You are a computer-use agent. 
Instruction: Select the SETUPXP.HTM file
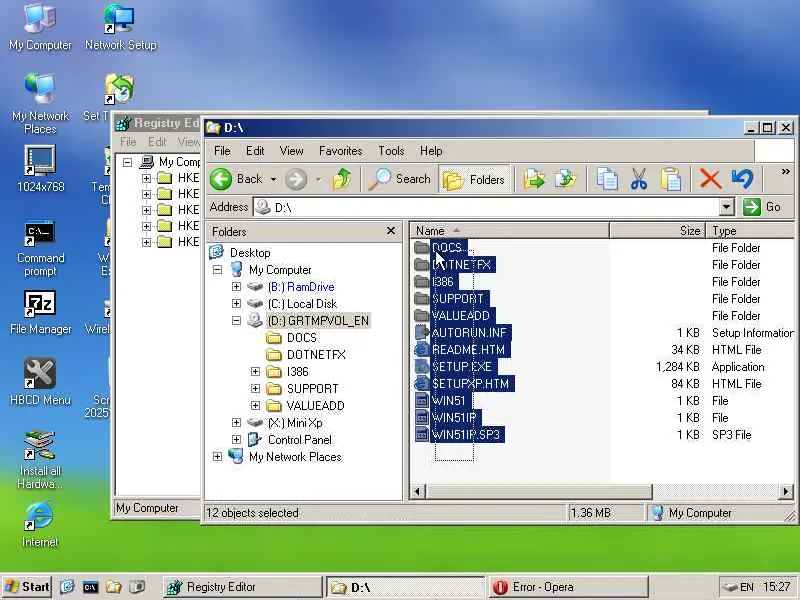470,384
